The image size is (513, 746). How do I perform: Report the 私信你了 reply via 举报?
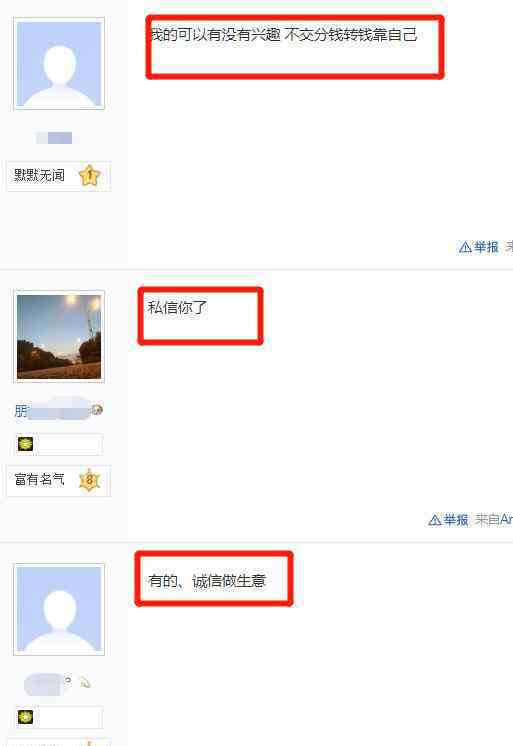click(455, 520)
